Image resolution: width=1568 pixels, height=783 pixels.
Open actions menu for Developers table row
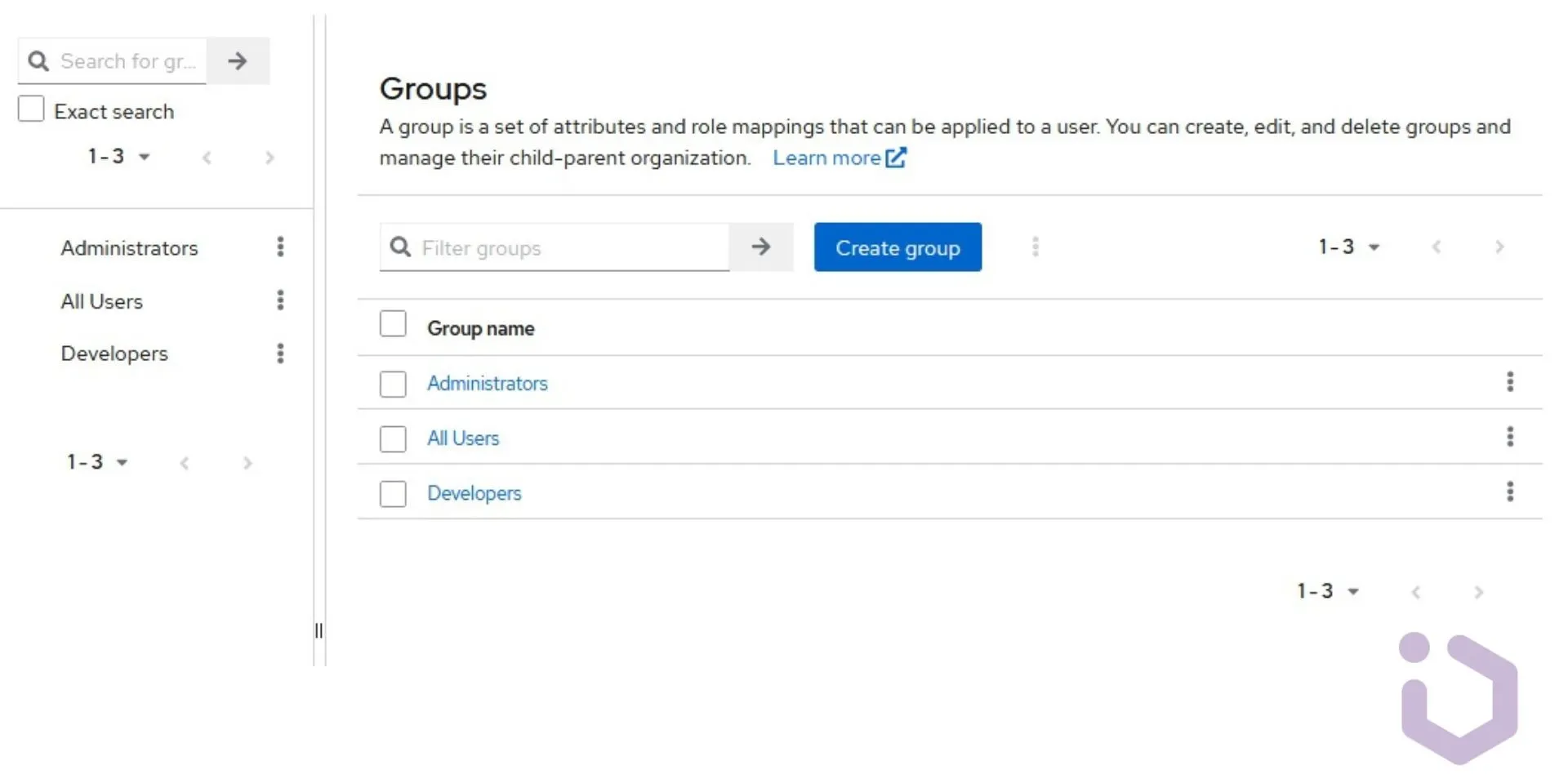[x=1510, y=492]
